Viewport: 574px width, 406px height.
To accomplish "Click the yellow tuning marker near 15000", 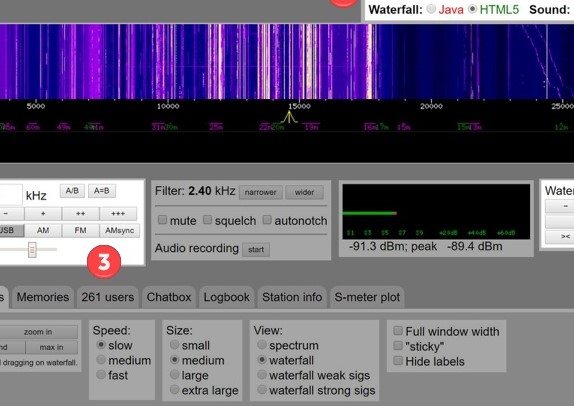I will (x=289, y=117).
